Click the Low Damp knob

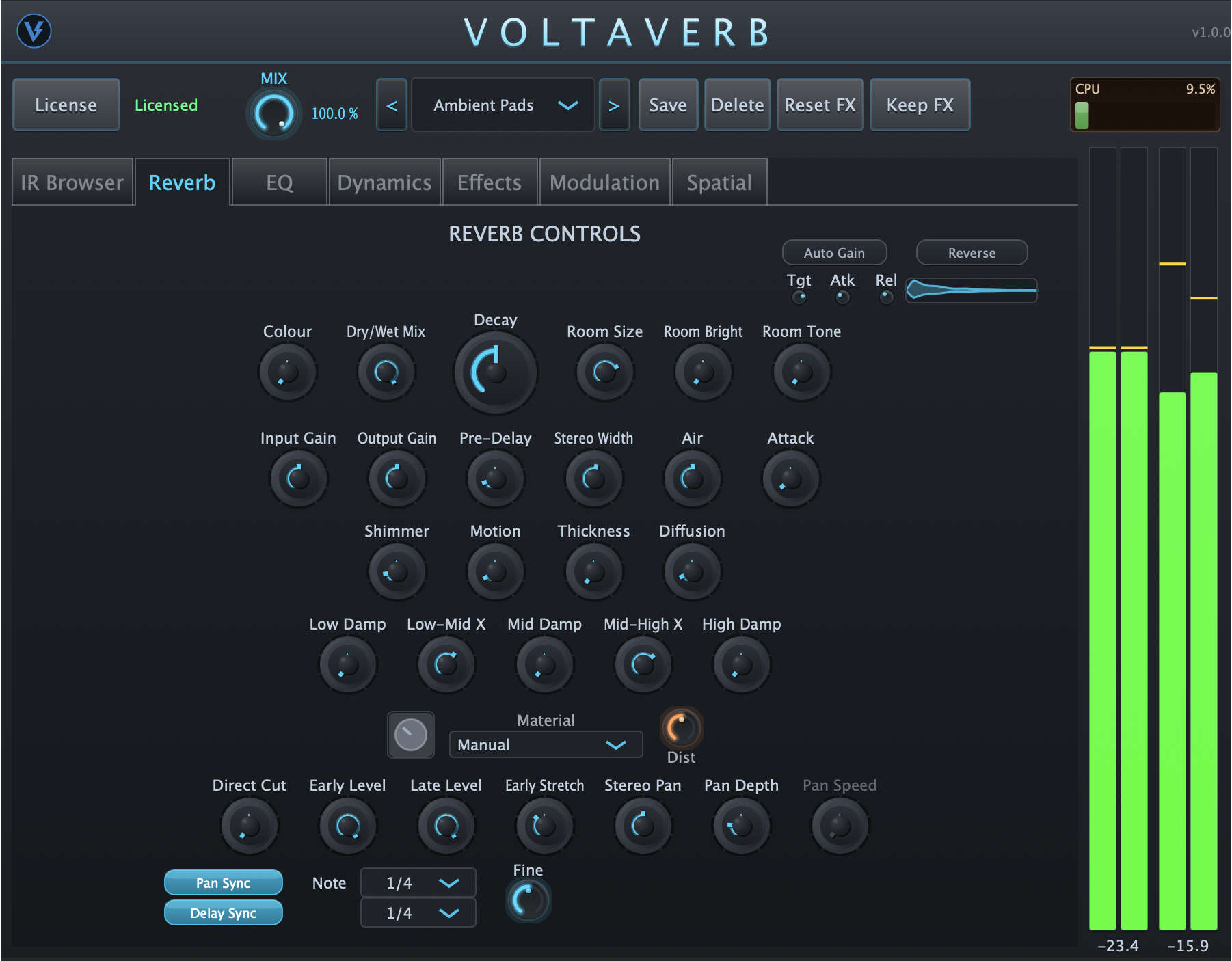pos(348,664)
